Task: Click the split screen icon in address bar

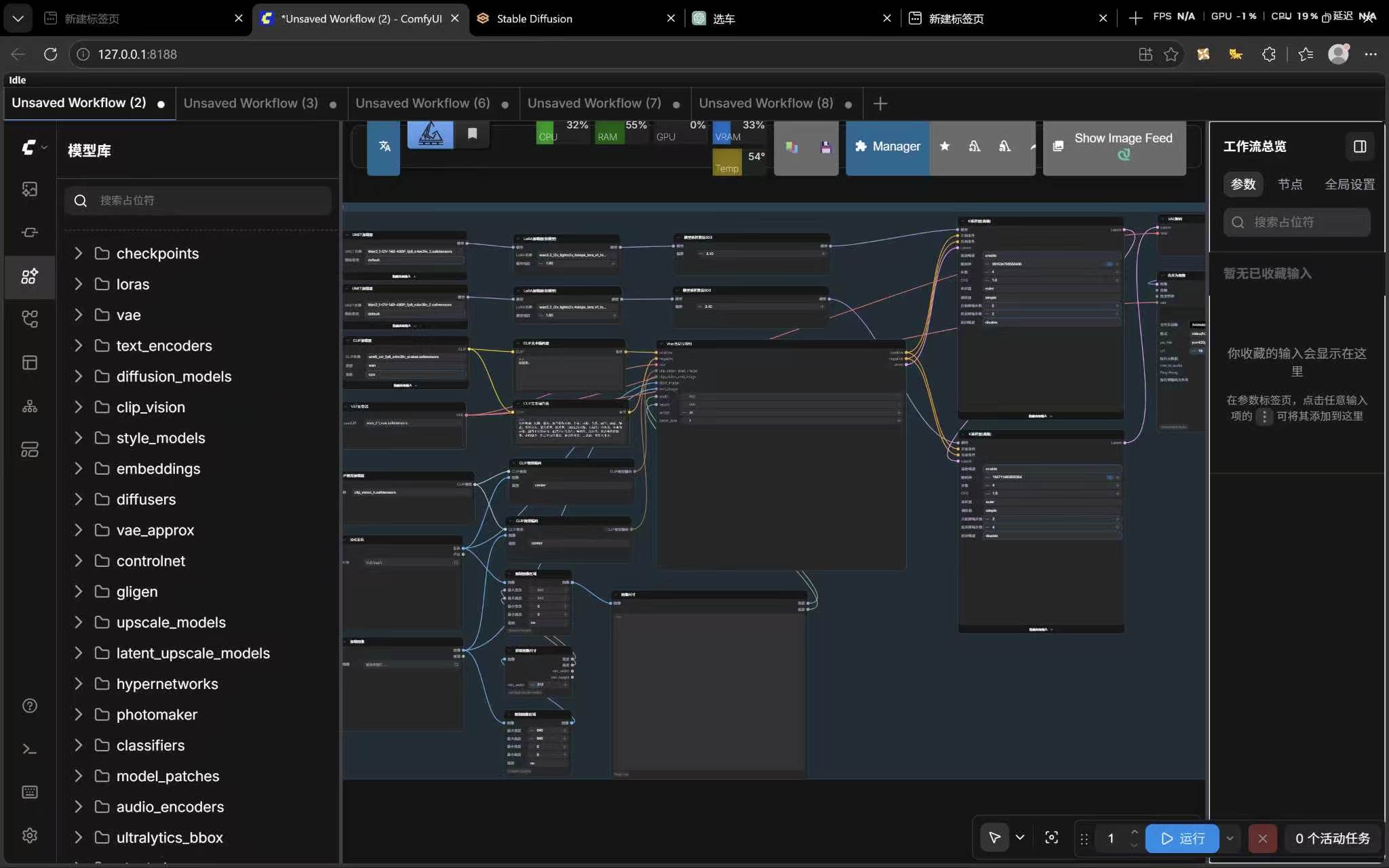Action: pos(1146,54)
